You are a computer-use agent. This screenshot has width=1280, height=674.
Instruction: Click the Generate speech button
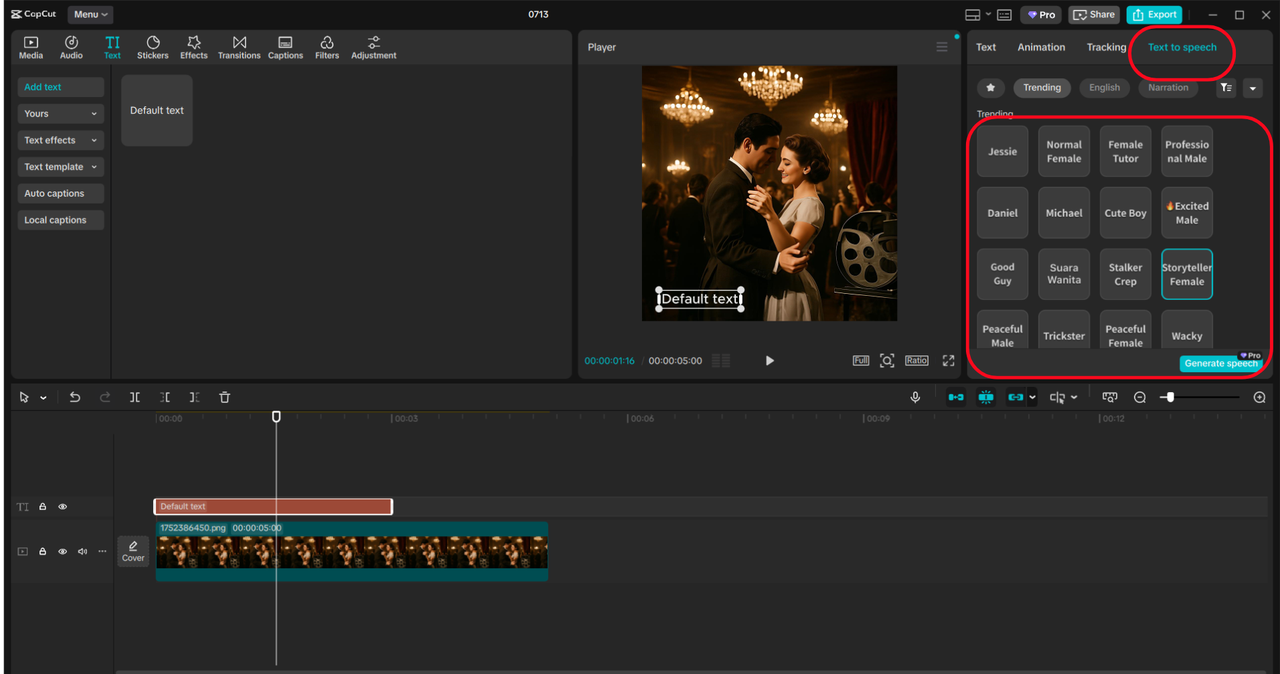[1220, 363]
